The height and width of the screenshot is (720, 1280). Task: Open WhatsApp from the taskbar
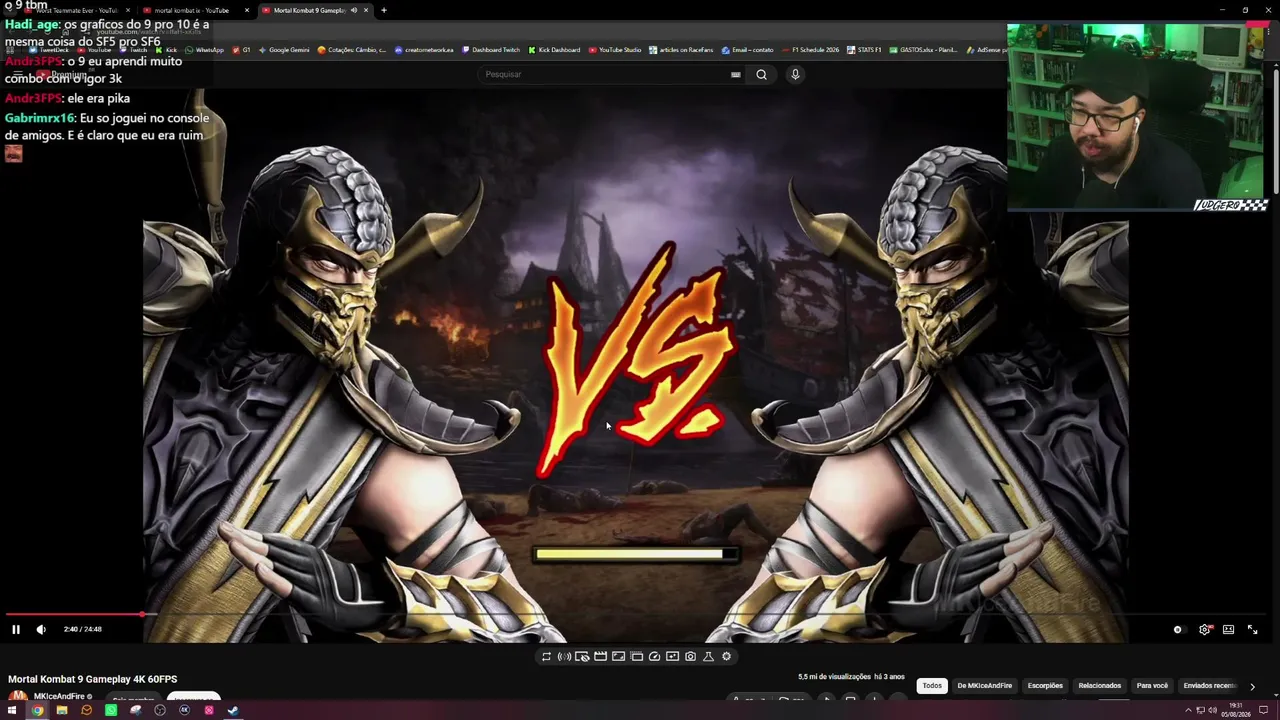tap(111, 711)
